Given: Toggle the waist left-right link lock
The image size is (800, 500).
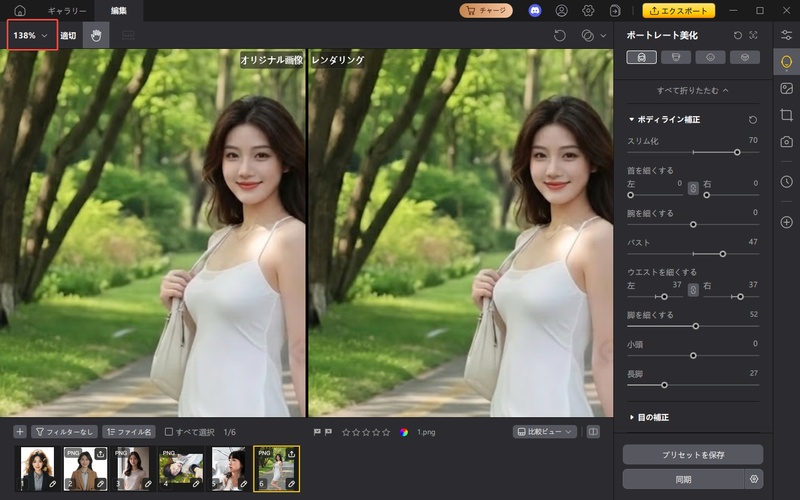Looking at the screenshot, I should tap(693, 290).
